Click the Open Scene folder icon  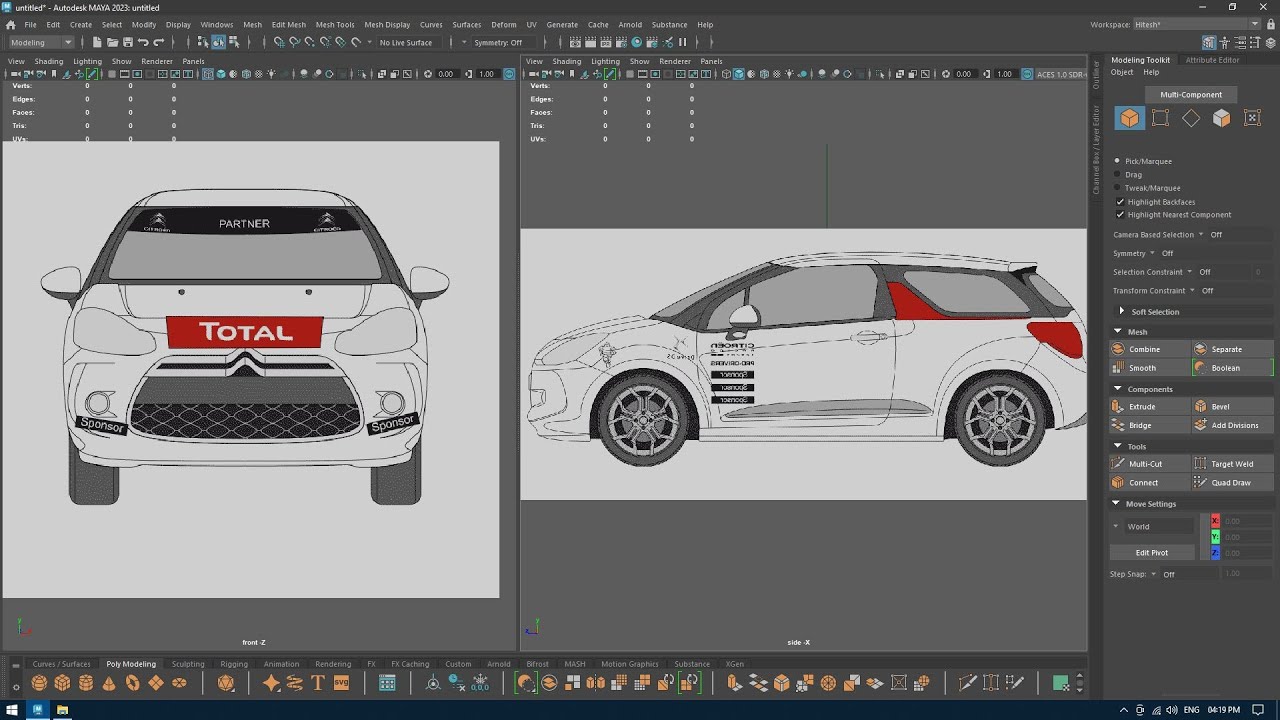pyautogui.click(x=113, y=42)
